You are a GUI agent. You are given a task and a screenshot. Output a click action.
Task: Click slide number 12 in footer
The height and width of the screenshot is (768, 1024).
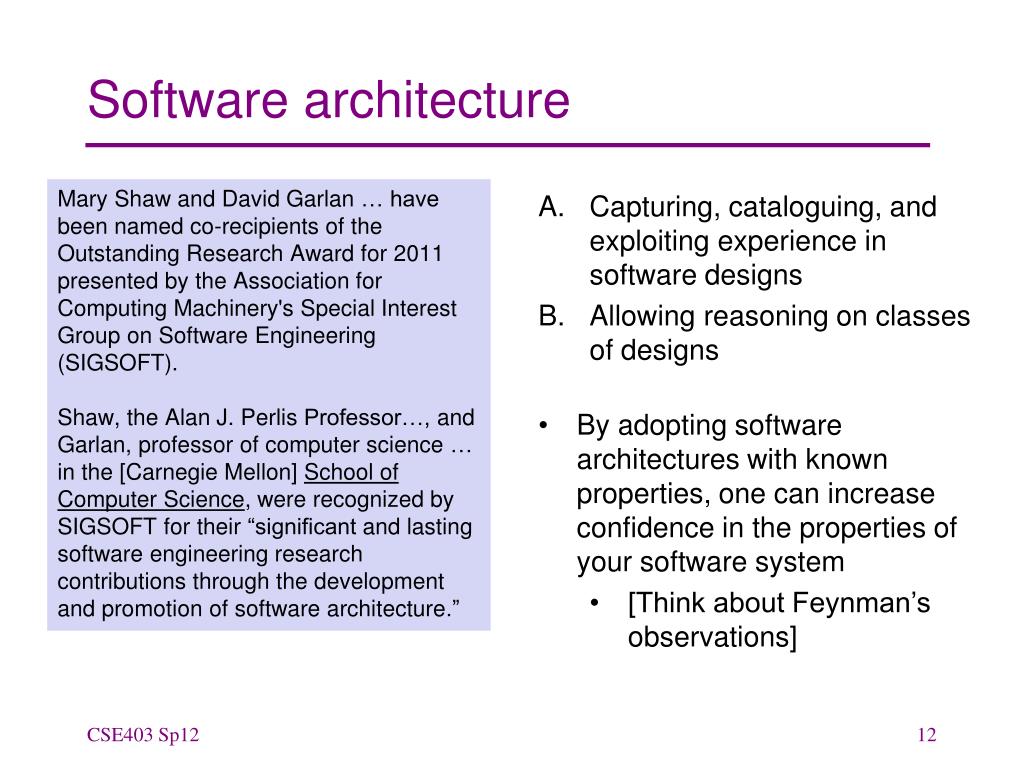[927, 735]
